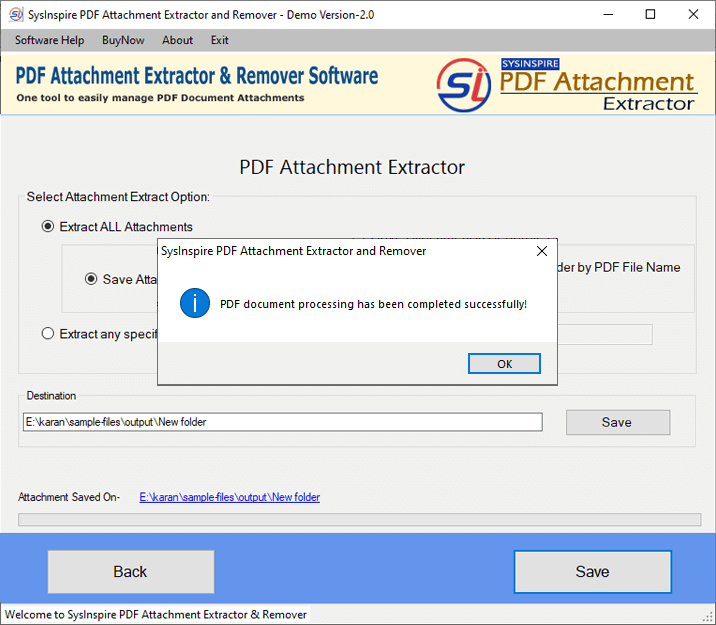Image resolution: width=716 pixels, height=625 pixels.
Task: Close the main application window
Action: pos(693,15)
